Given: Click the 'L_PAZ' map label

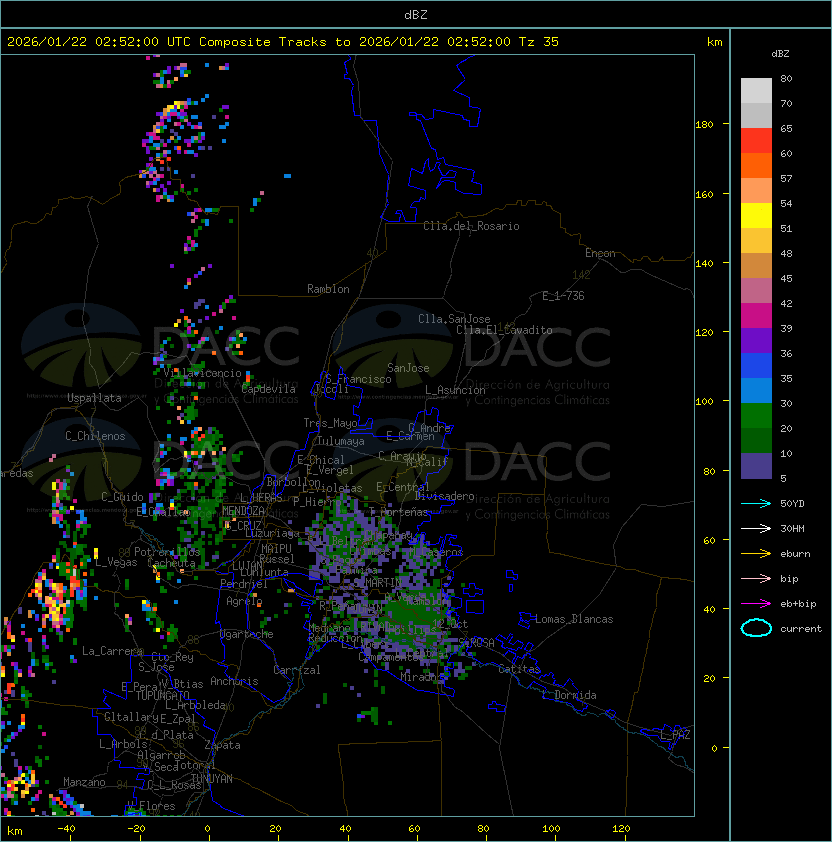Looking at the screenshot, I should pos(675,735).
